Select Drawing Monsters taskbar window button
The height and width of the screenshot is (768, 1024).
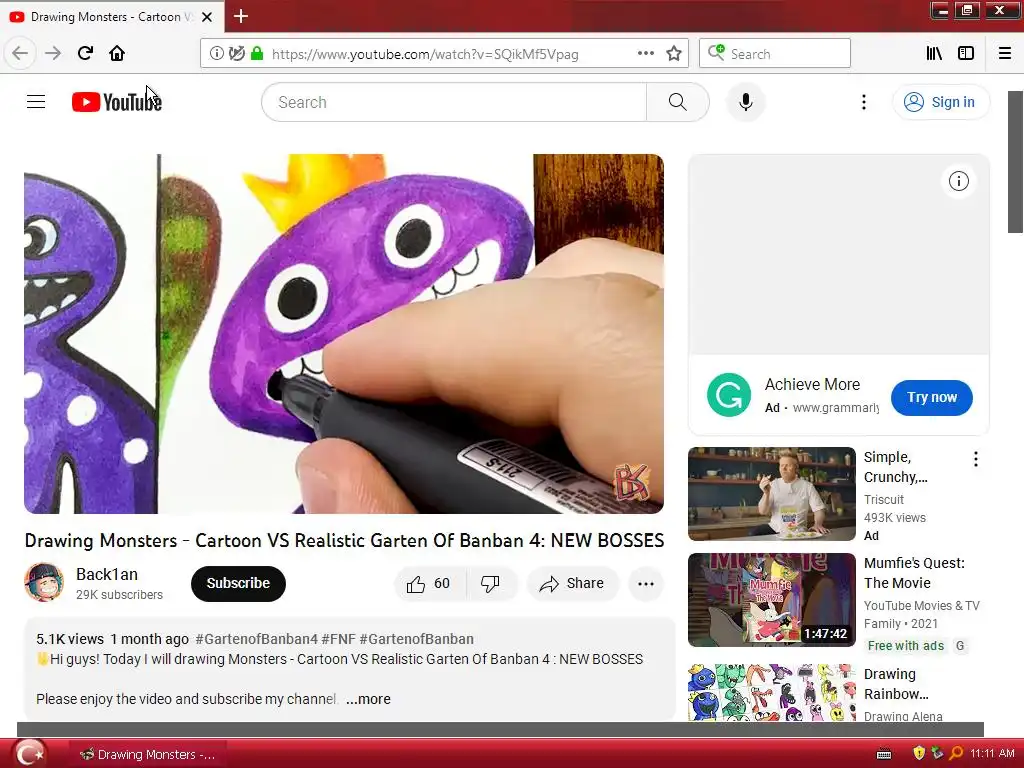coord(147,754)
